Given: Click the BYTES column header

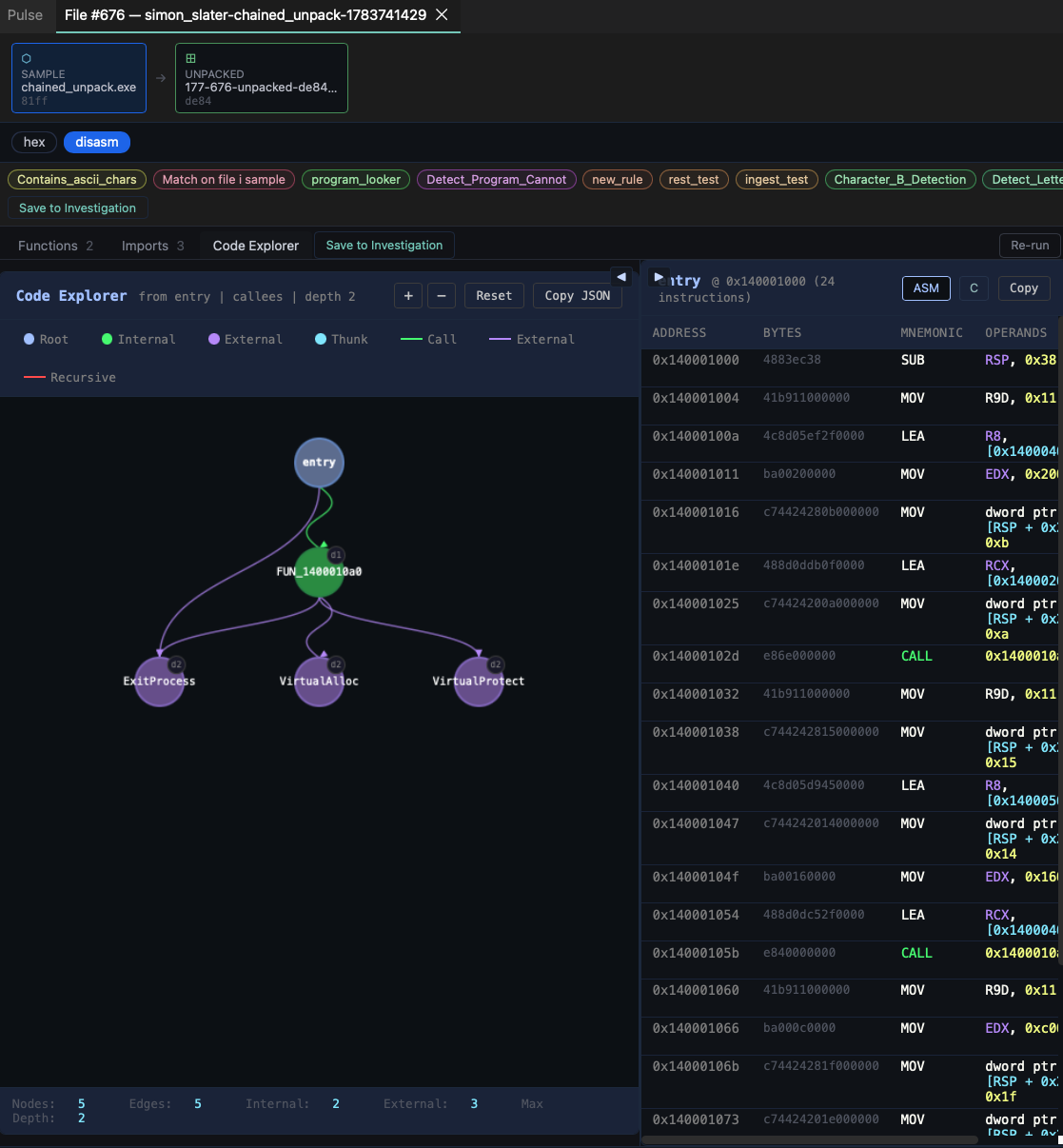Looking at the screenshot, I should [x=782, y=333].
